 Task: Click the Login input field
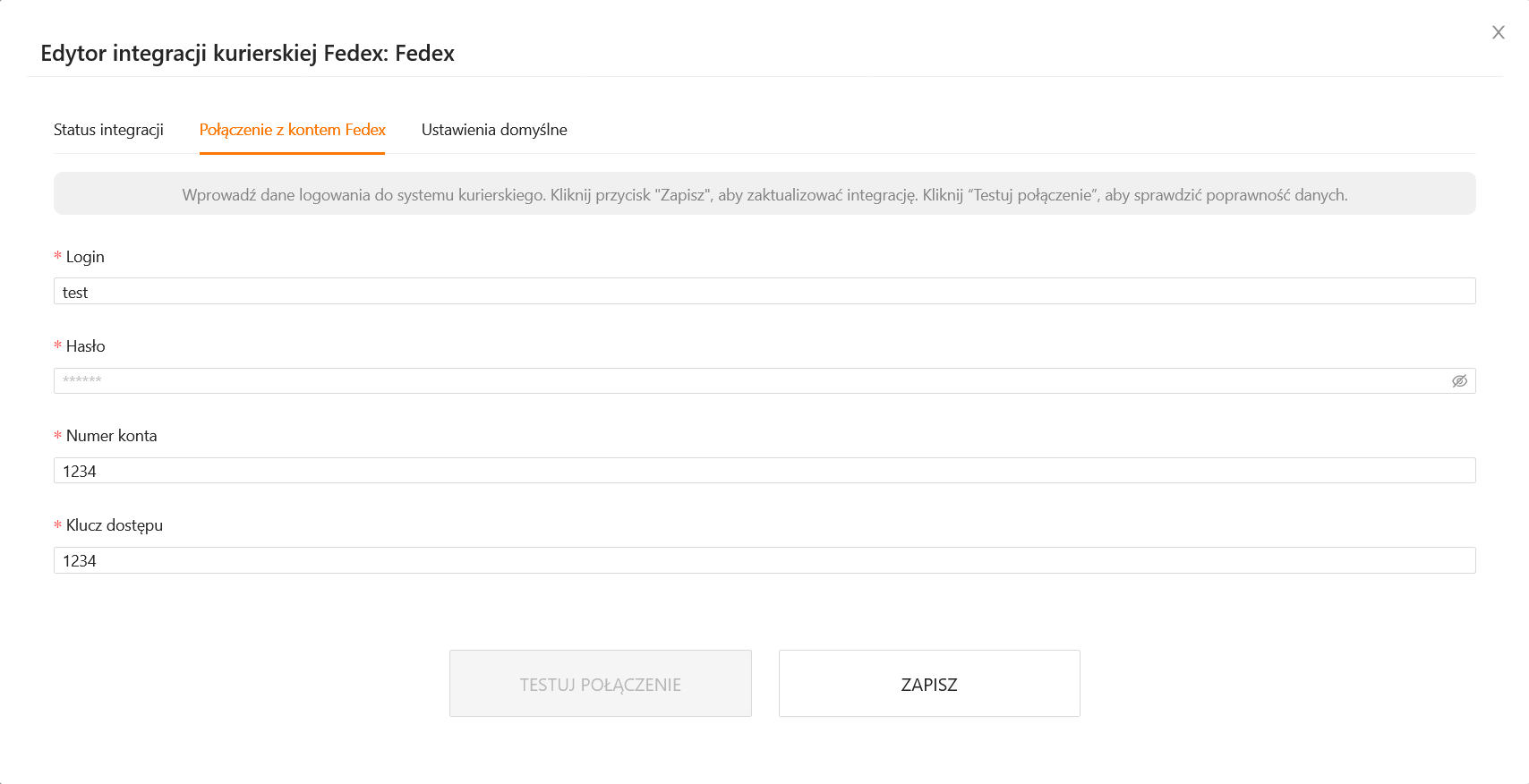pos(764,292)
